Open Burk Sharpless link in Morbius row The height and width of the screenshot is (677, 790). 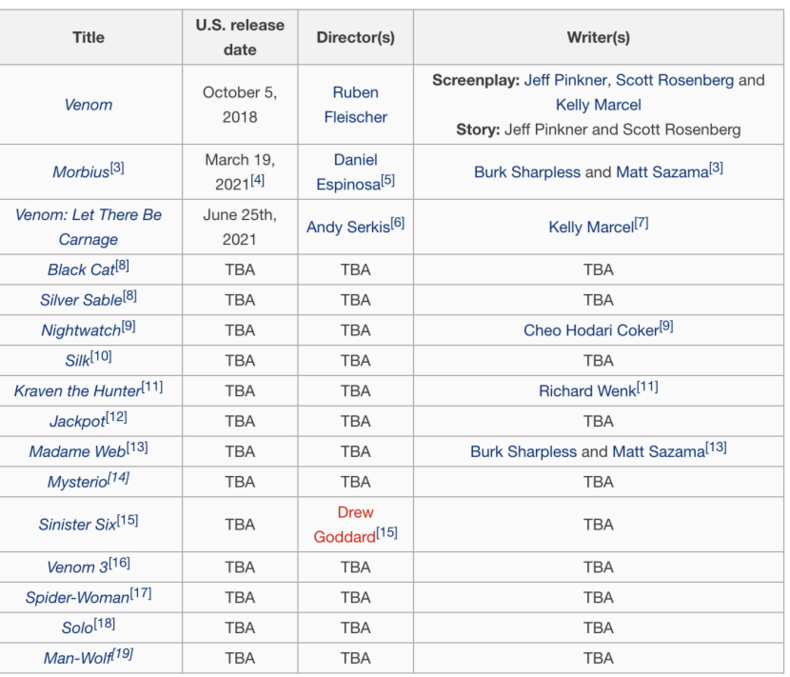point(528,172)
